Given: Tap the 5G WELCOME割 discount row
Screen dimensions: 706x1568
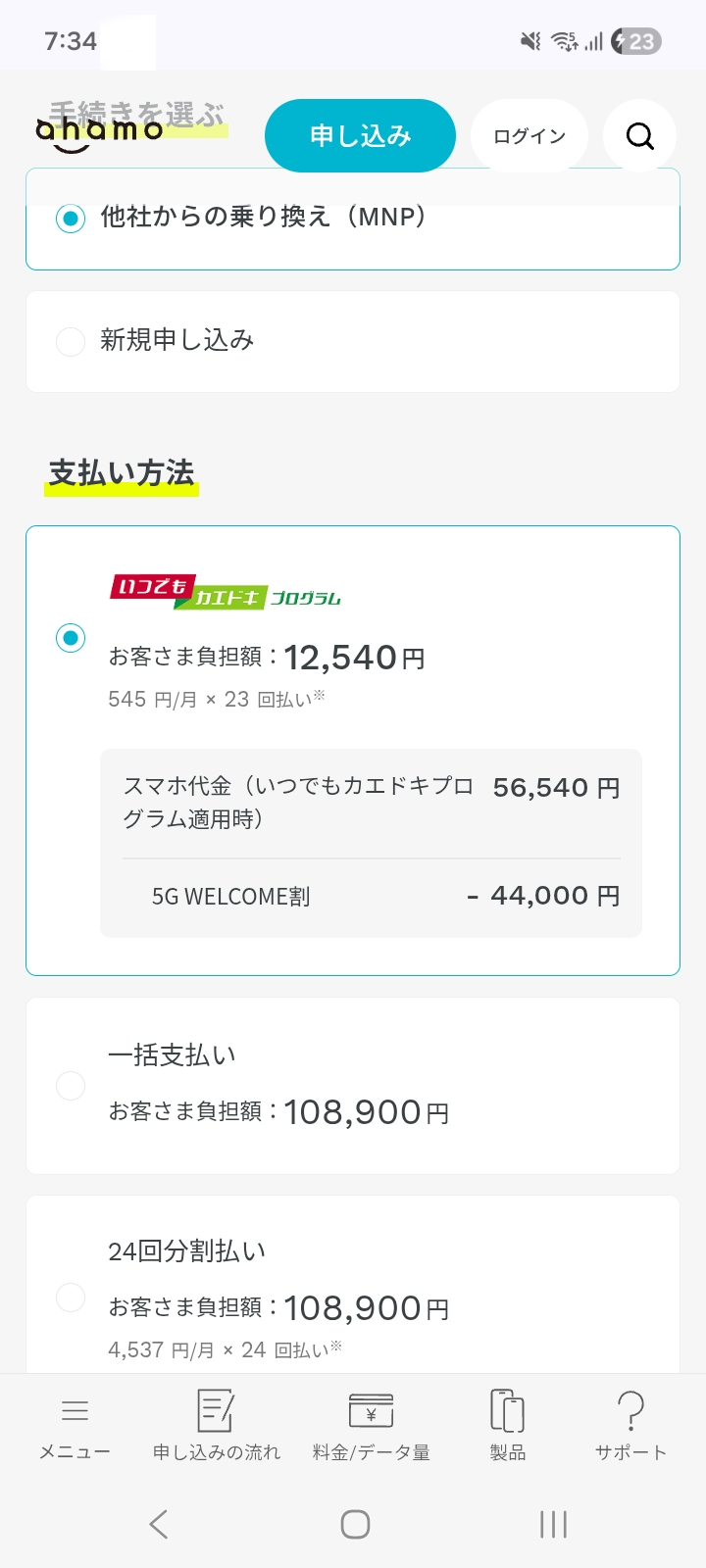Looking at the screenshot, I should click(x=371, y=896).
